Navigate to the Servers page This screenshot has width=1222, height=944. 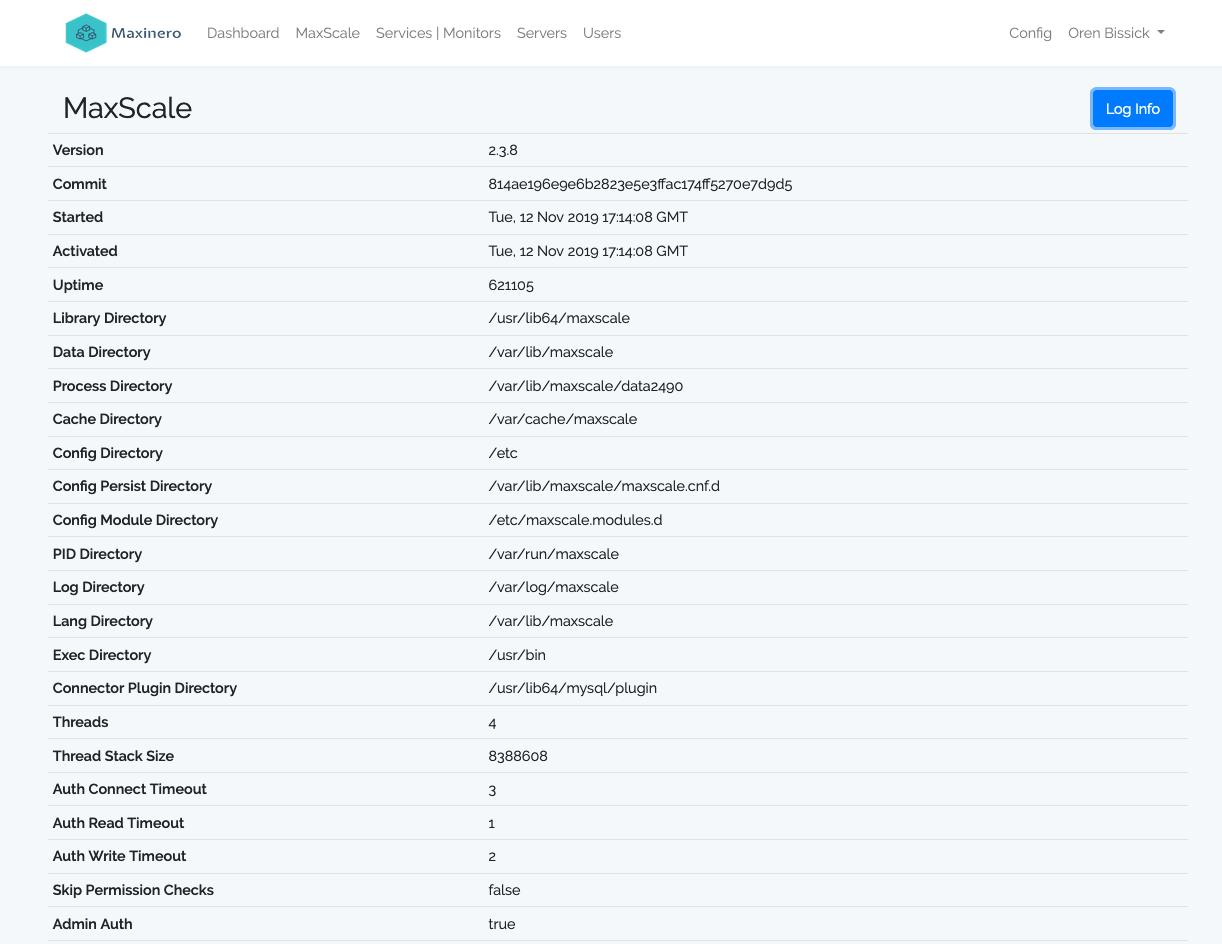click(x=541, y=33)
